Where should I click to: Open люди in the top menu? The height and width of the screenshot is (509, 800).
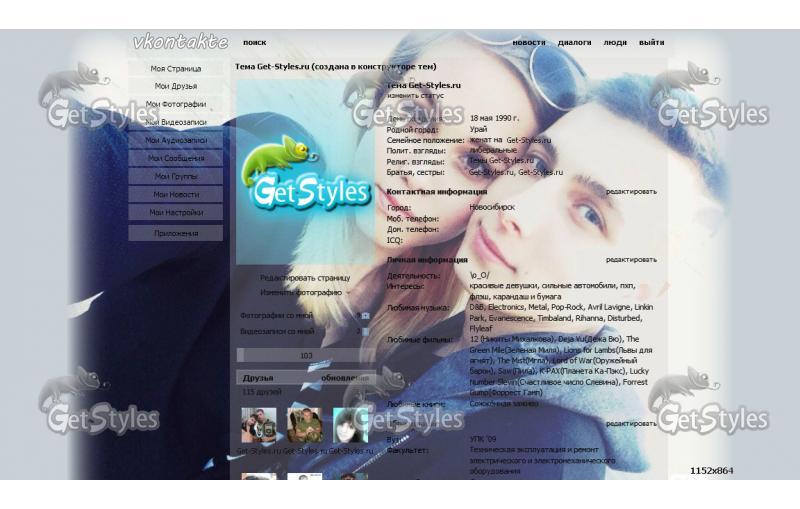click(615, 42)
